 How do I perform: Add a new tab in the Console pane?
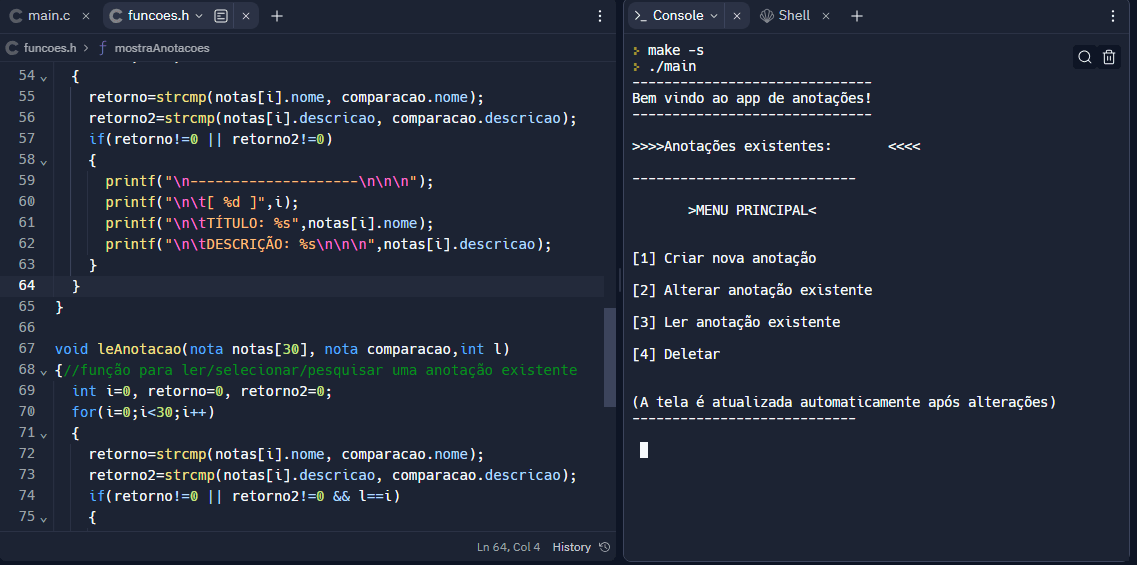tap(857, 16)
